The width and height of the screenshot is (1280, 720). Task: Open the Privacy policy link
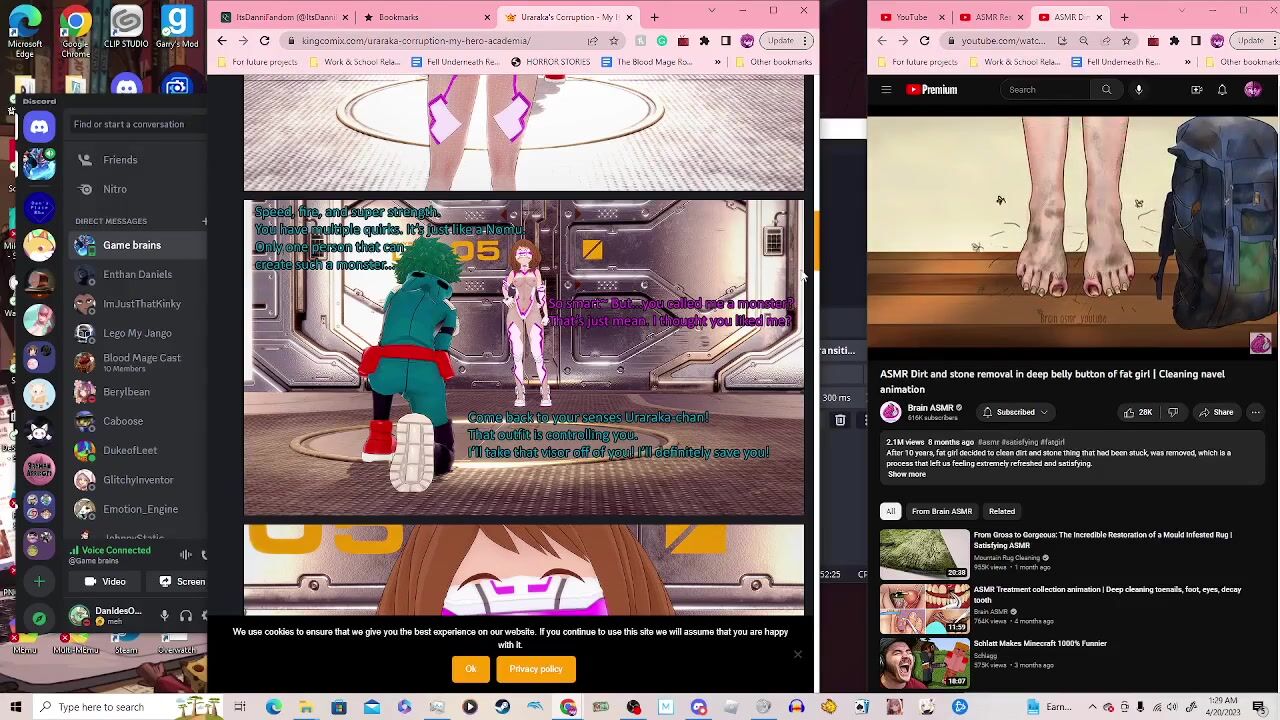click(536, 669)
